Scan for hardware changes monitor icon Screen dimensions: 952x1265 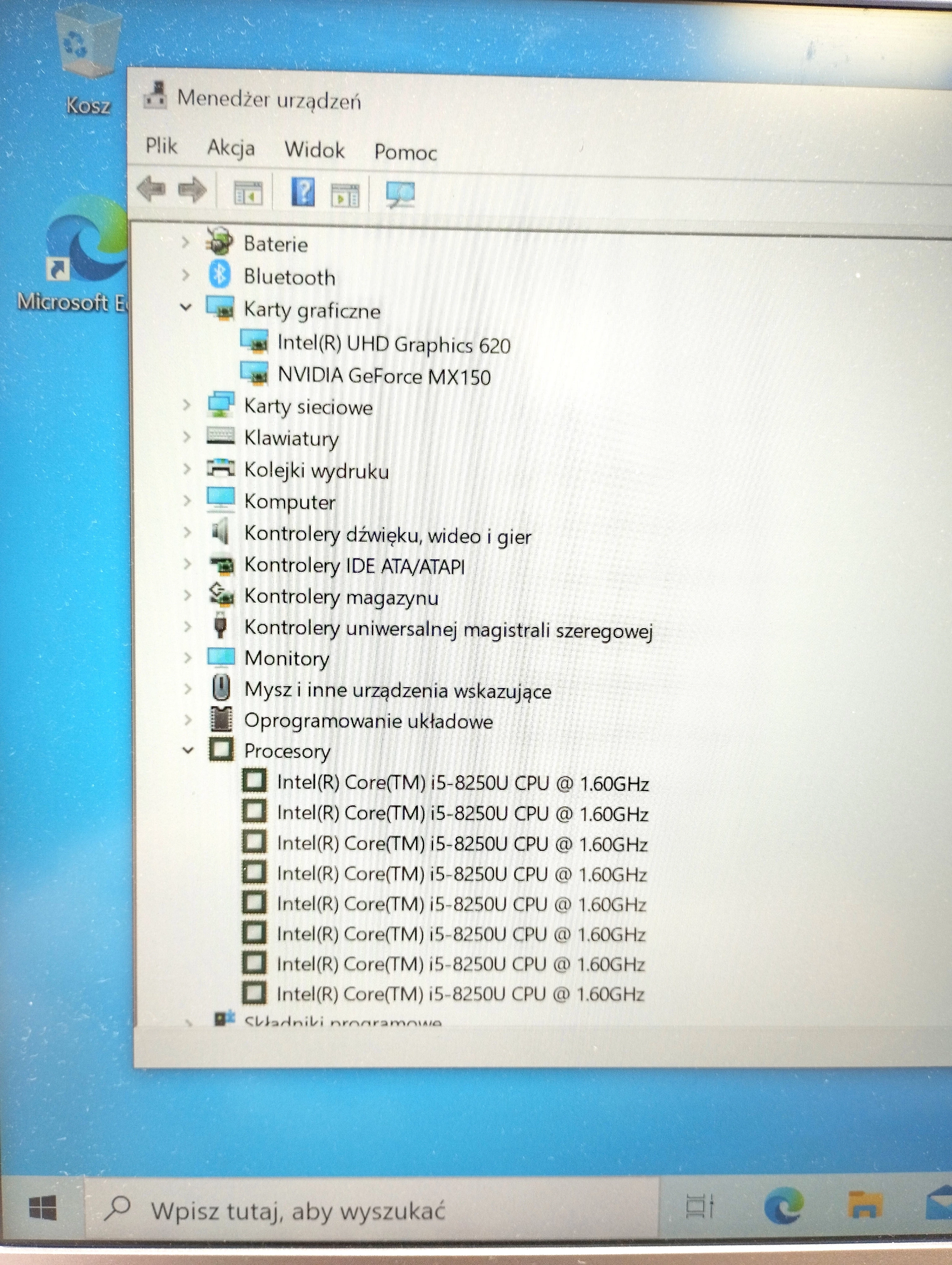tap(400, 195)
